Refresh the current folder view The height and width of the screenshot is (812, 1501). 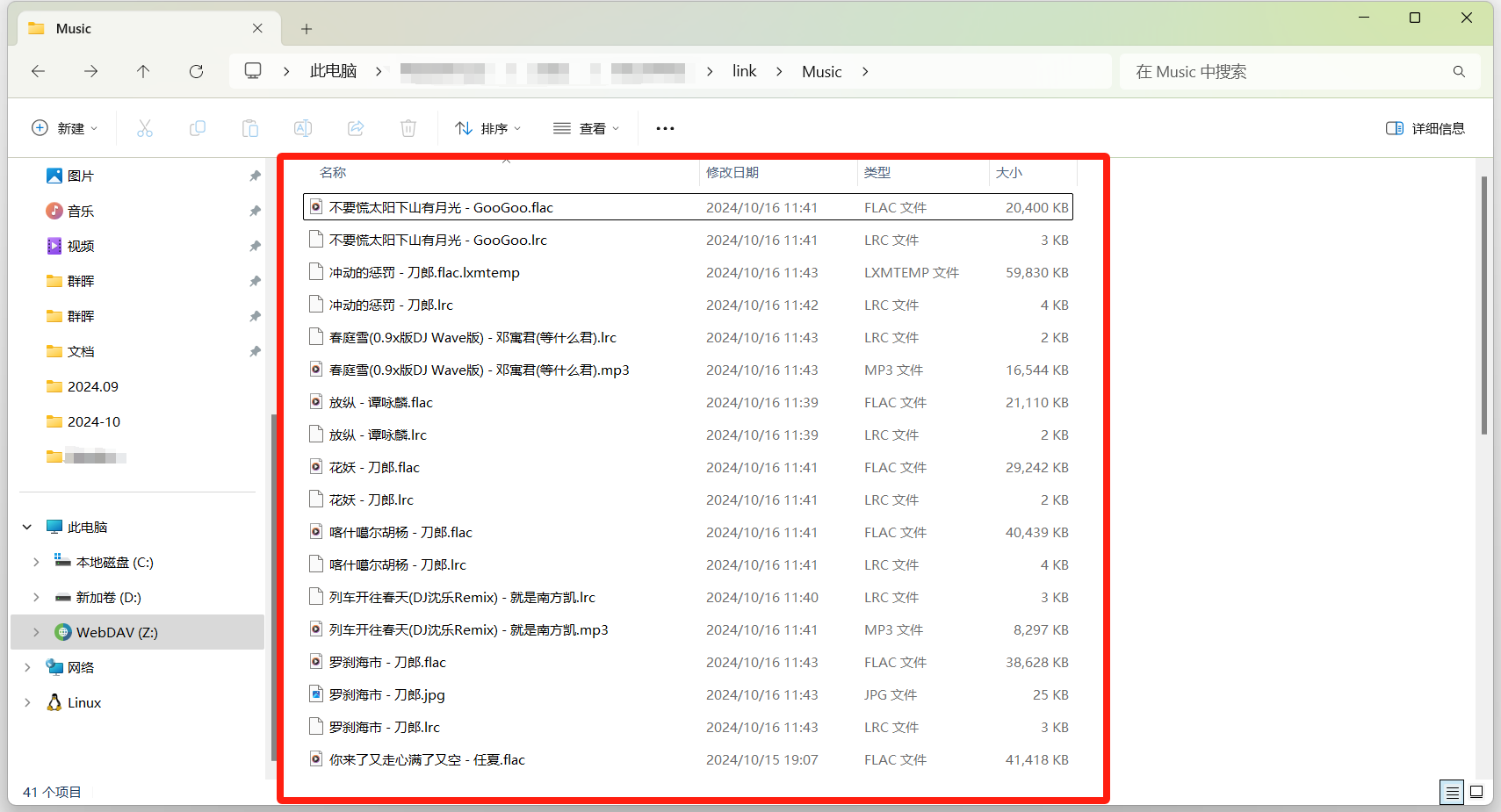pos(196,71)
